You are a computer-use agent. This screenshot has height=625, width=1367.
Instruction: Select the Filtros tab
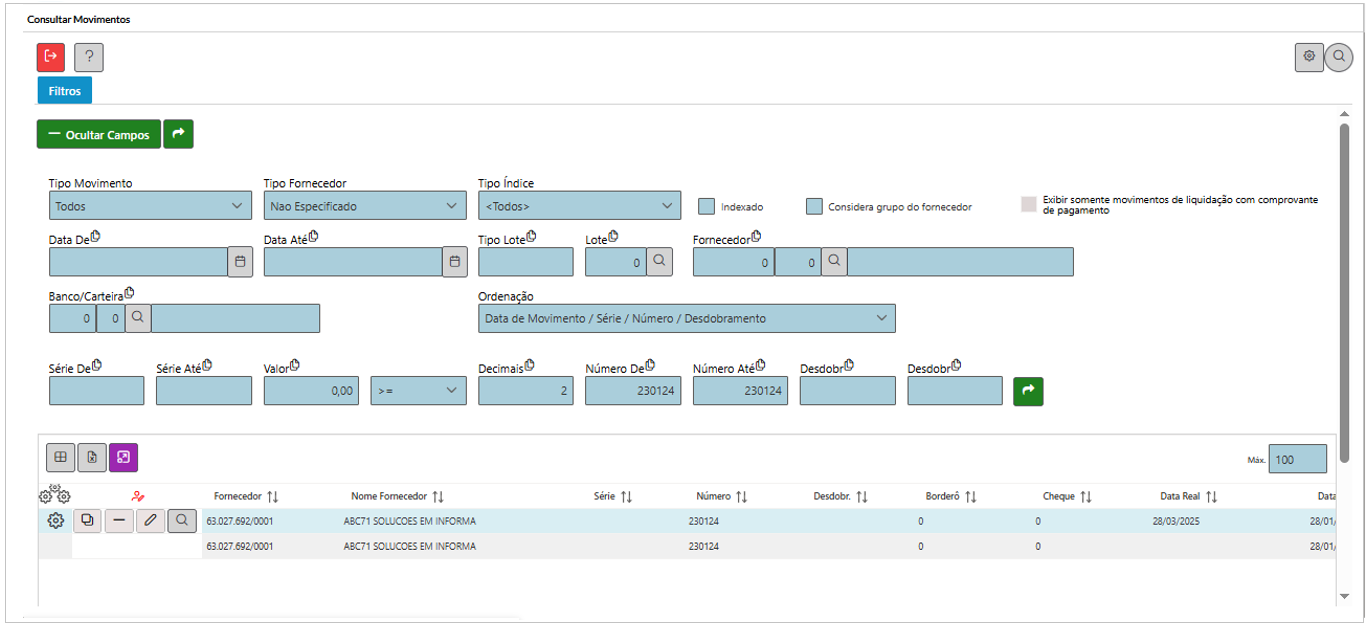point(65,90)
